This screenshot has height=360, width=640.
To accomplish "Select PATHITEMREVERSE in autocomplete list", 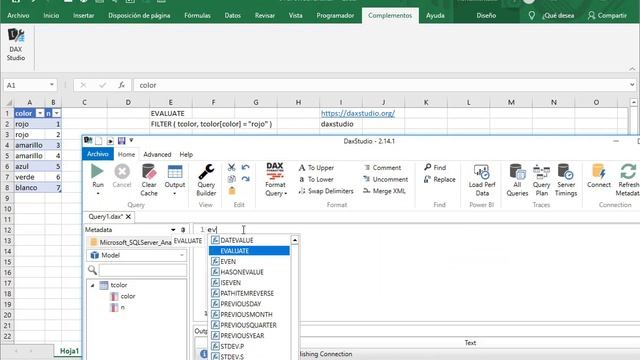I will (249, 293).
